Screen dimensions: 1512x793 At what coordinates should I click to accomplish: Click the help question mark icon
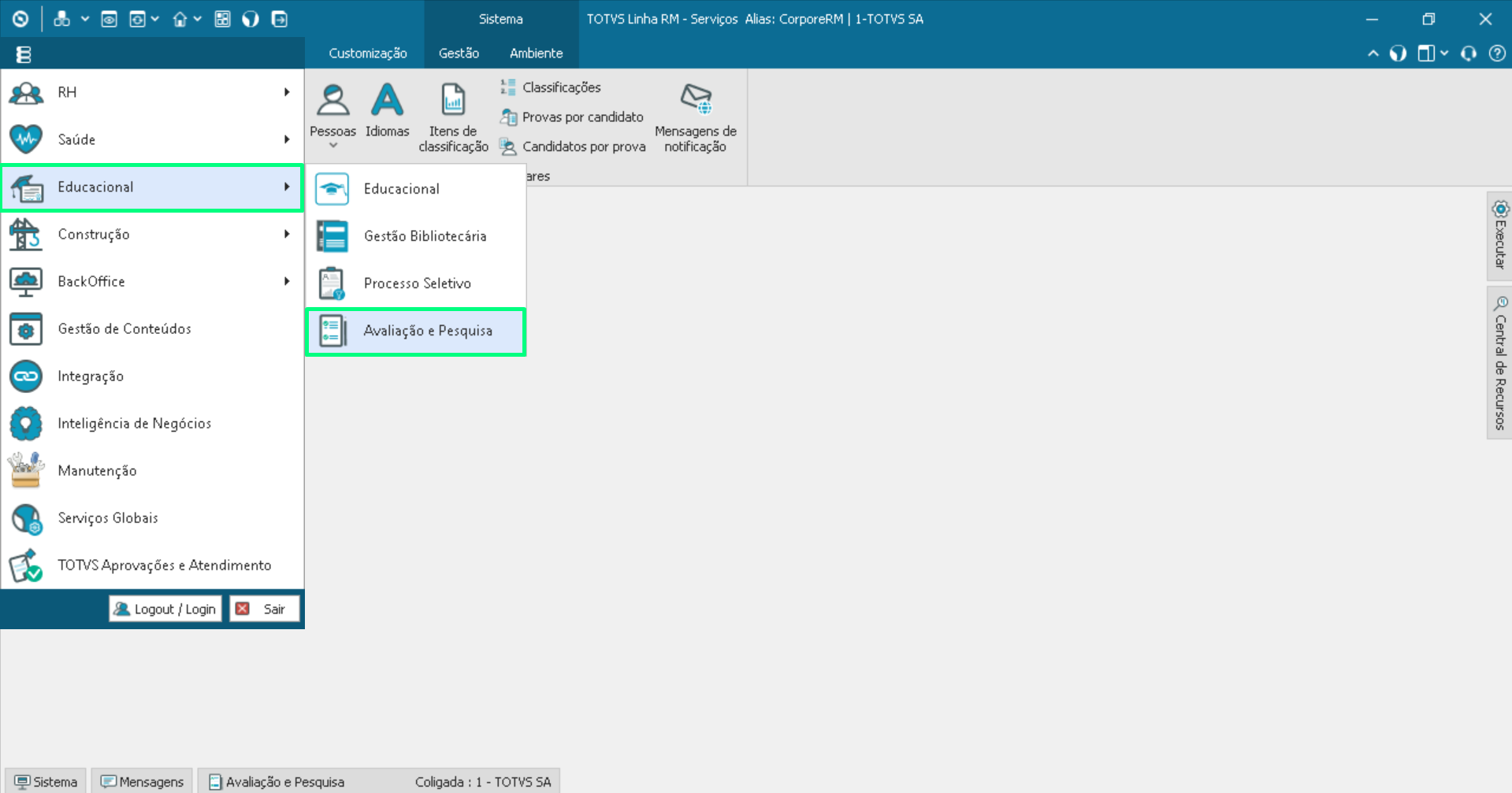click(x=1497, y=54)
